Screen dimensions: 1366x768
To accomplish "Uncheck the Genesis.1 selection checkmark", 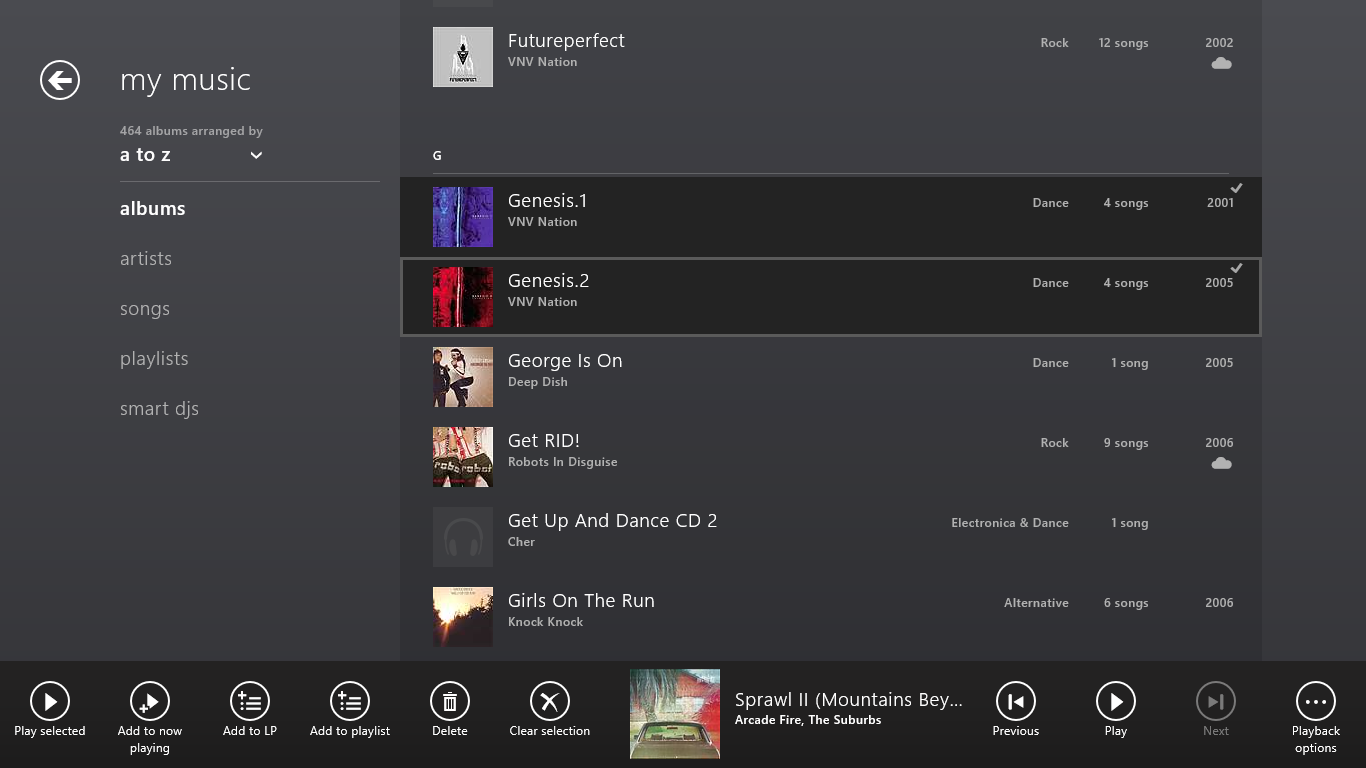I will (1237, 188).
